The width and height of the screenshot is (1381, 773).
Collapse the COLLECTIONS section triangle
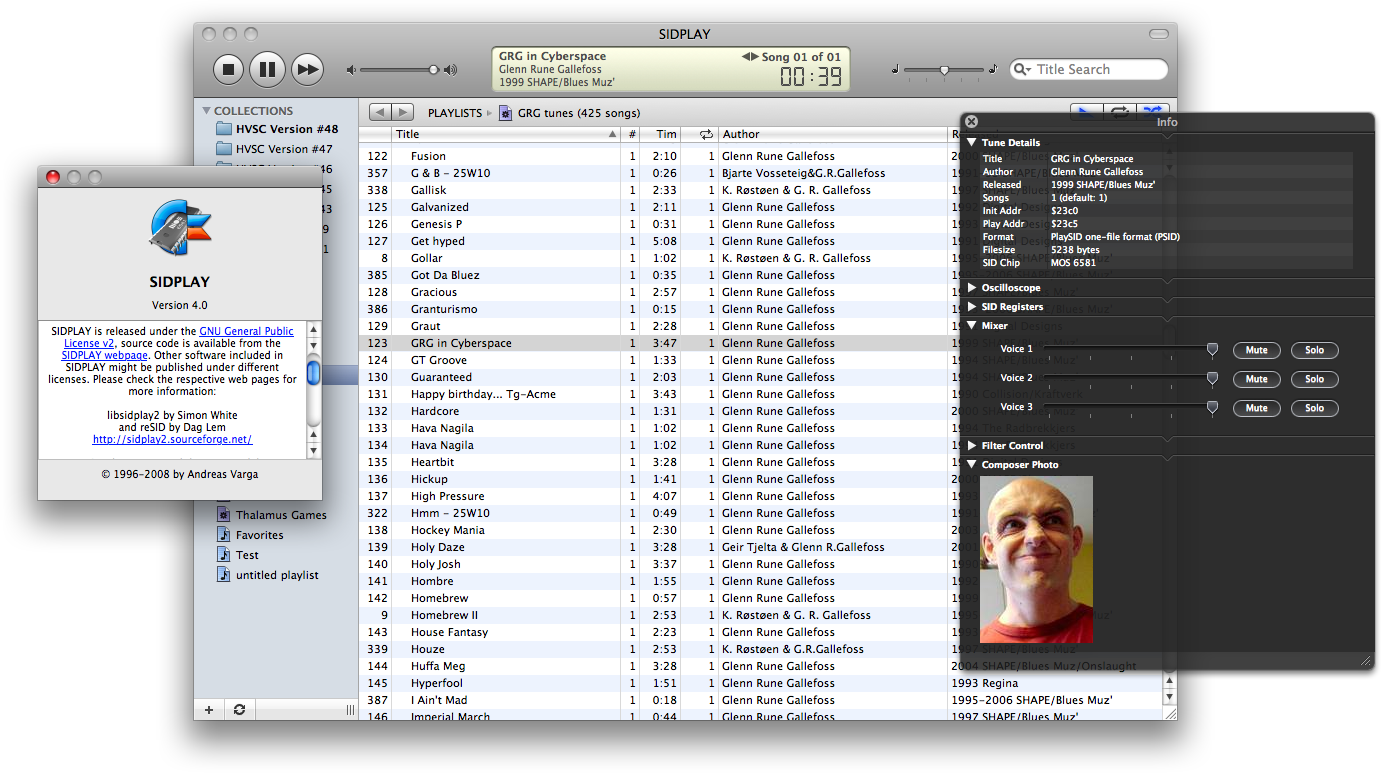206,111
